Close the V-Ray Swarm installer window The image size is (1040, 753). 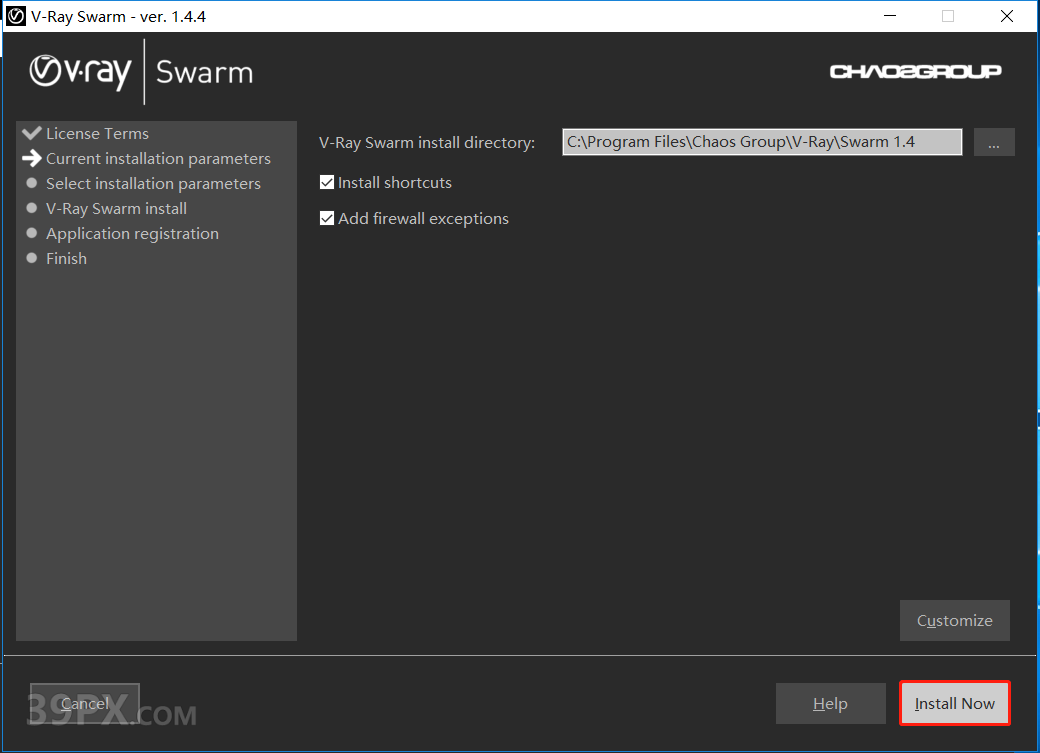pos(1007,16)
